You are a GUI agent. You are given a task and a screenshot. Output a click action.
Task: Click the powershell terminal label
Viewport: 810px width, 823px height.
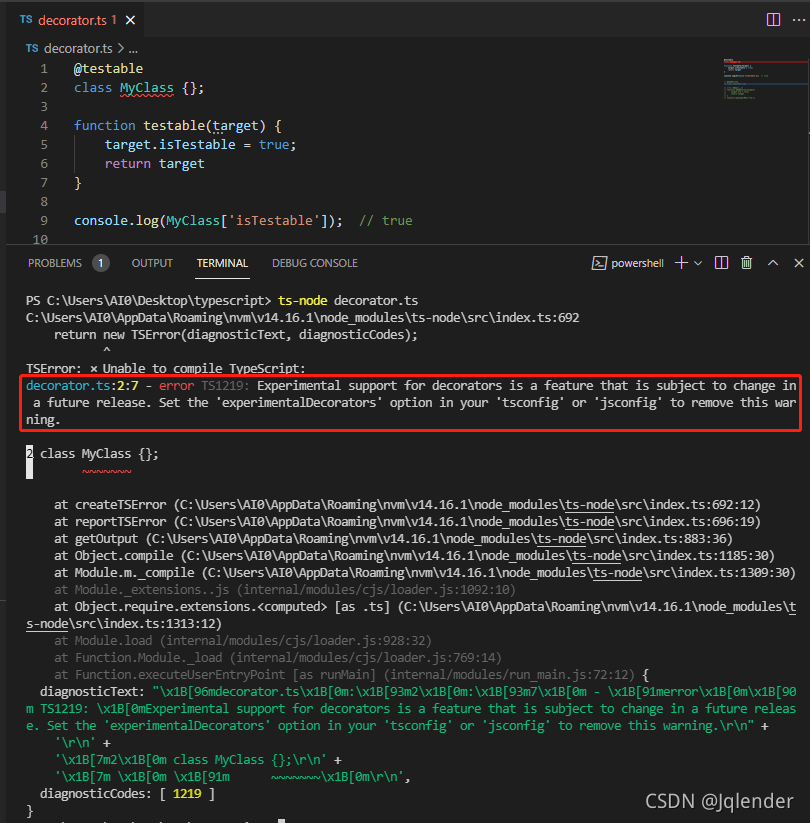coord(637,263)
